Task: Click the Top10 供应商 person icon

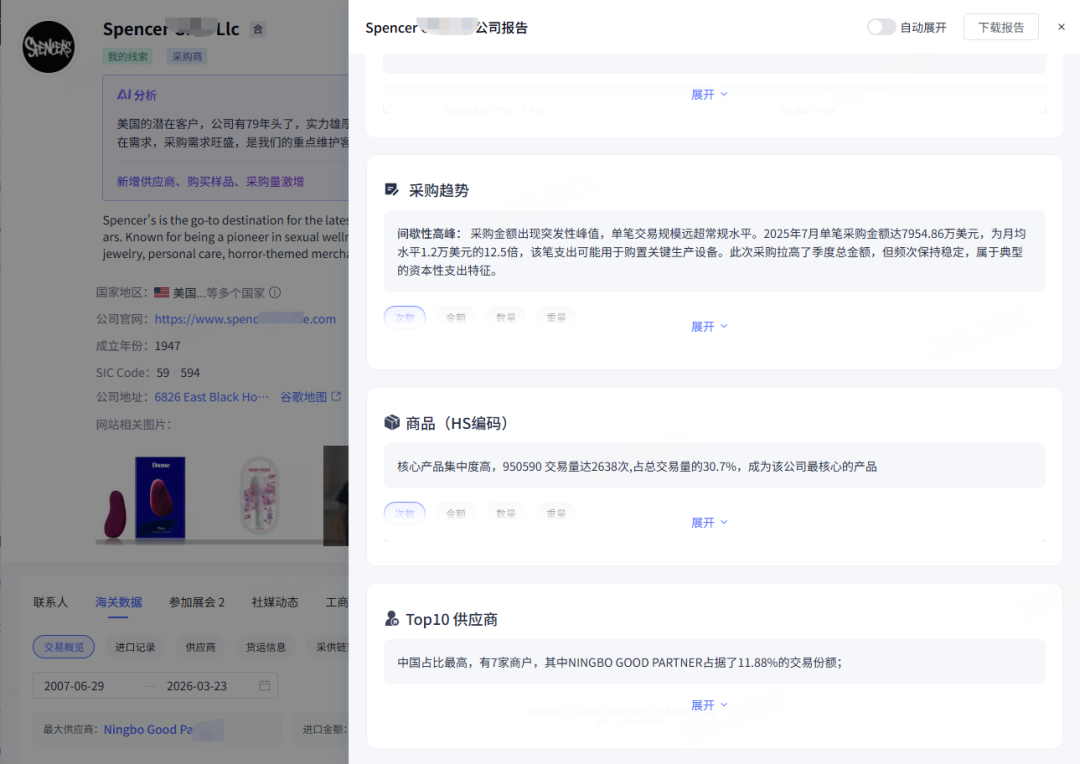Action: tap(392, 619)
